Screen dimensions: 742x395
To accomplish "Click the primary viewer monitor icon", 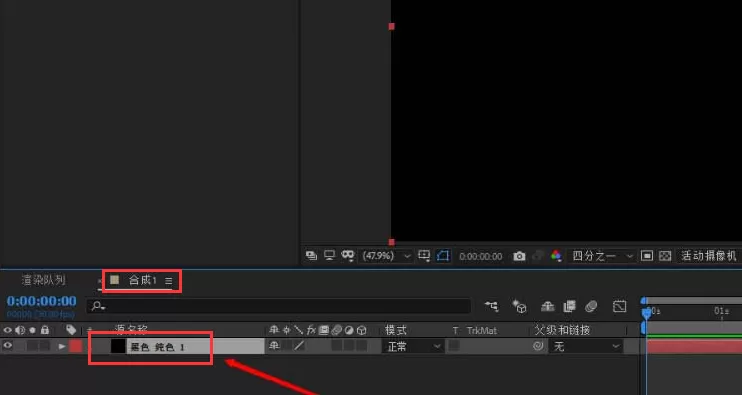I will (x=329, y=256).
